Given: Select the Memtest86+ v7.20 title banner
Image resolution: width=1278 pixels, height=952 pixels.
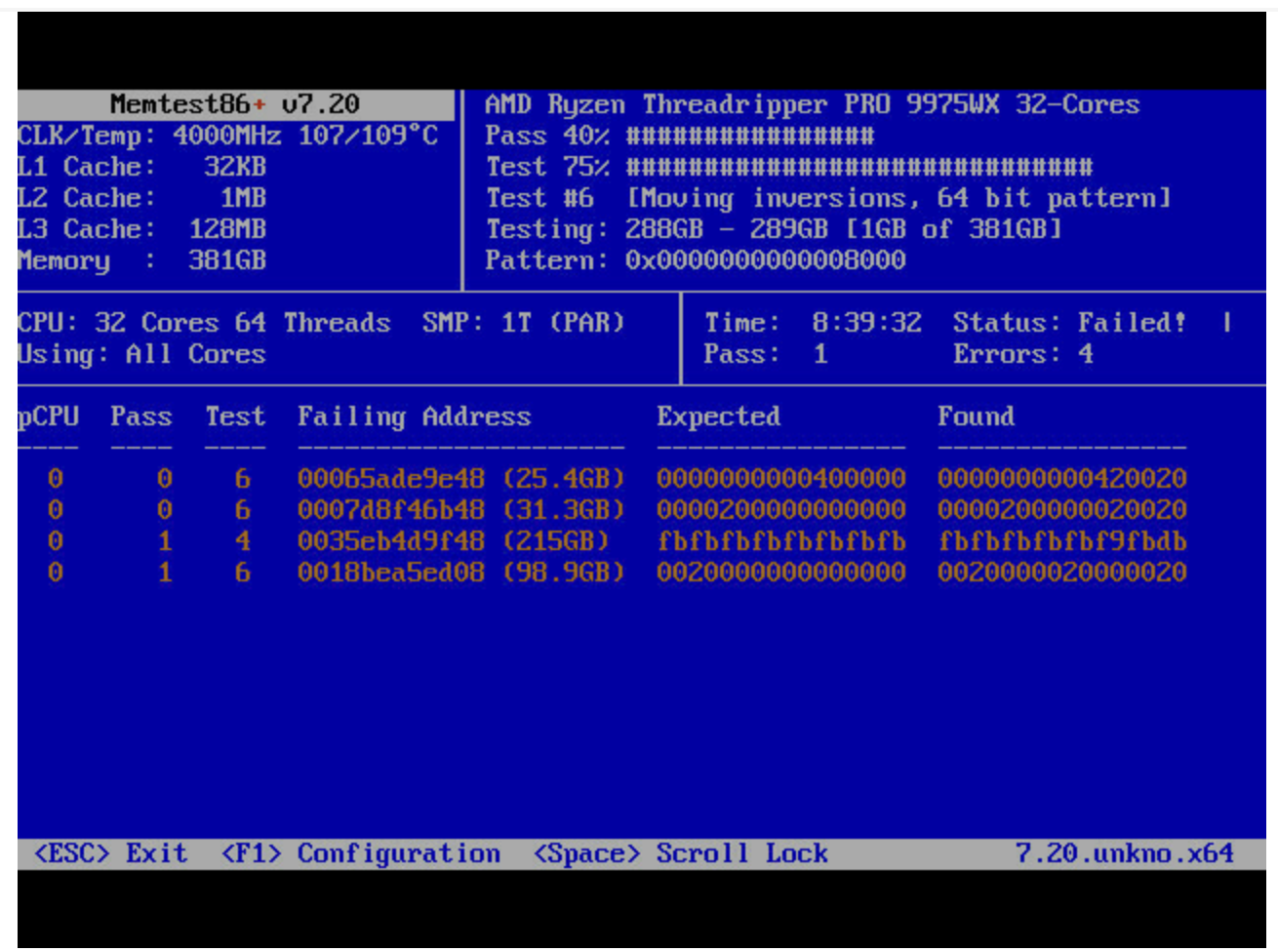Looking at the screenshot, I should (235, 104).
